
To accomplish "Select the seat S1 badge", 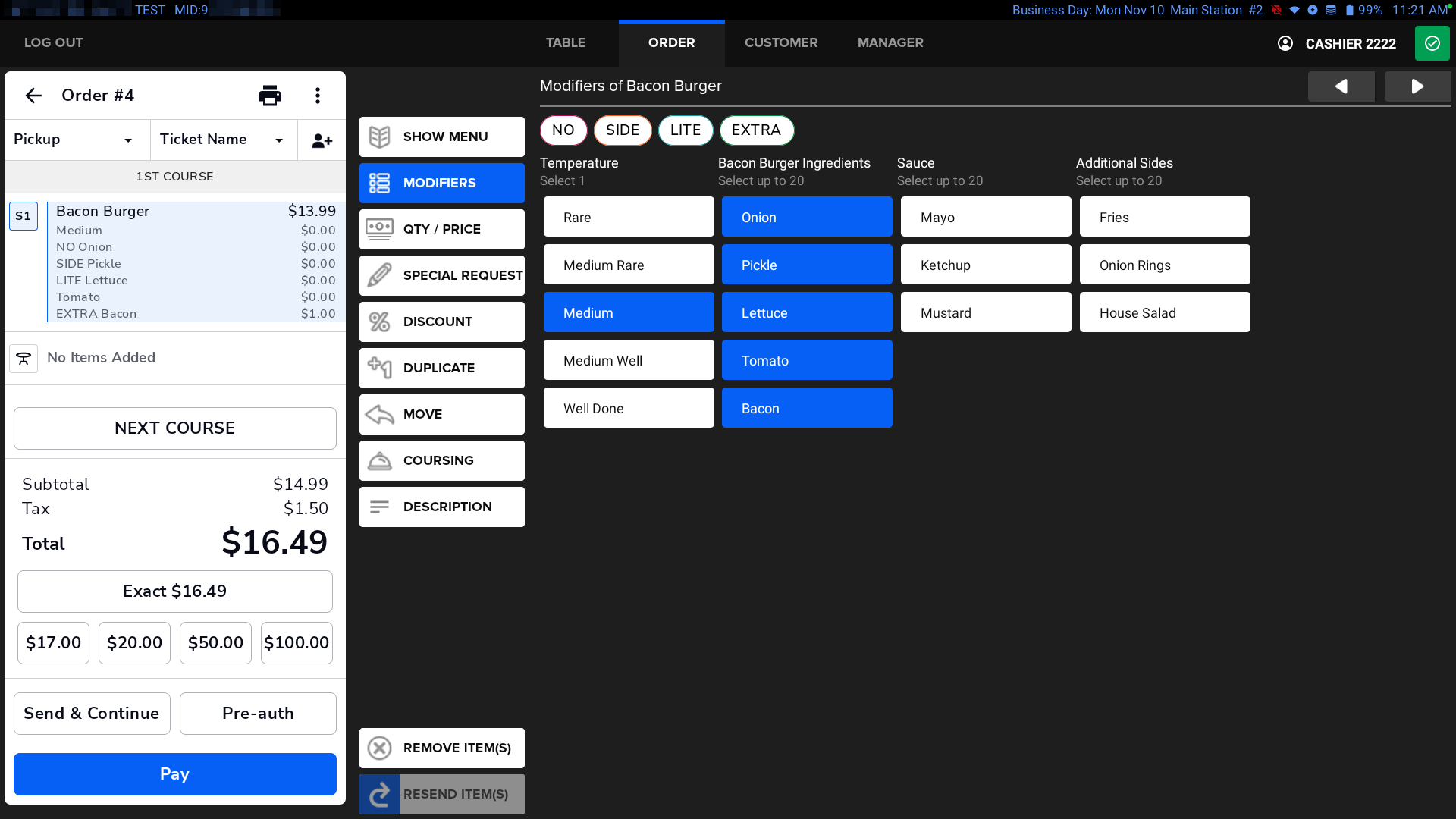I will [24, 216].
